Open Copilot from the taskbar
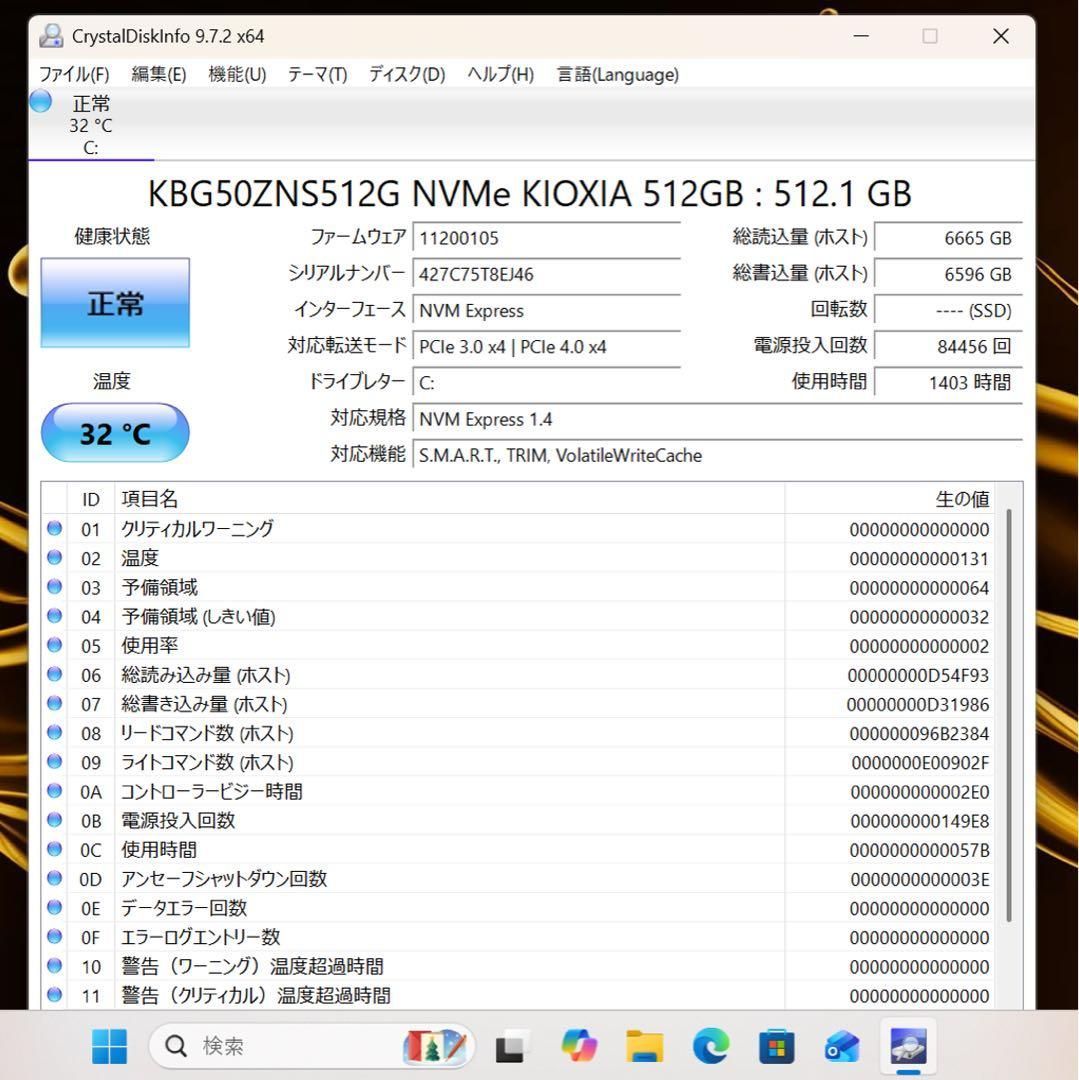The width and height of the screenshot is (1079, 1080). point(580,1046)
